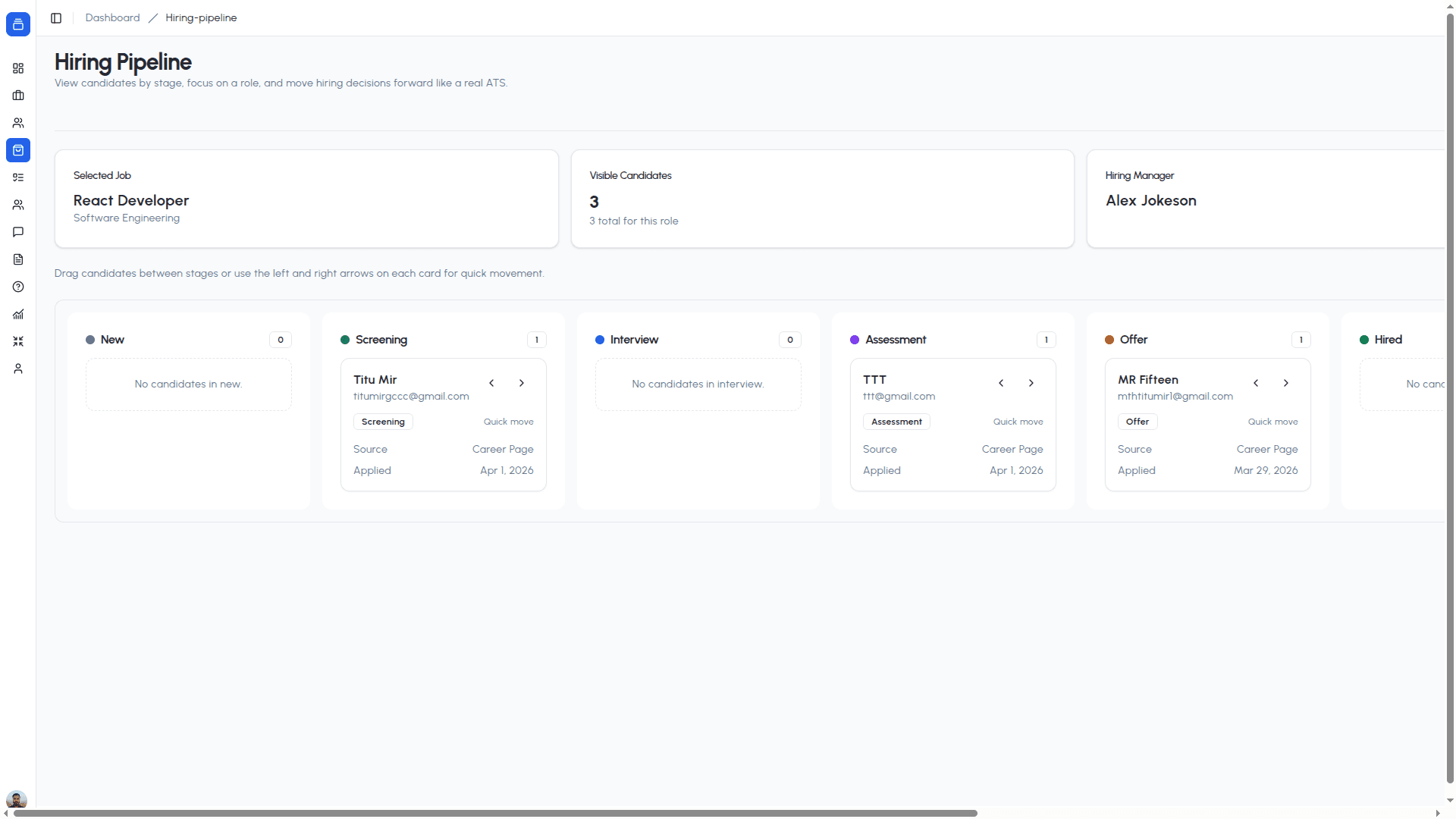This screenshot has width=1456, height=819.
Task: Click Quick move label on MR Fifteen card
Action: pyautogui.click(x=1273, y=422)
